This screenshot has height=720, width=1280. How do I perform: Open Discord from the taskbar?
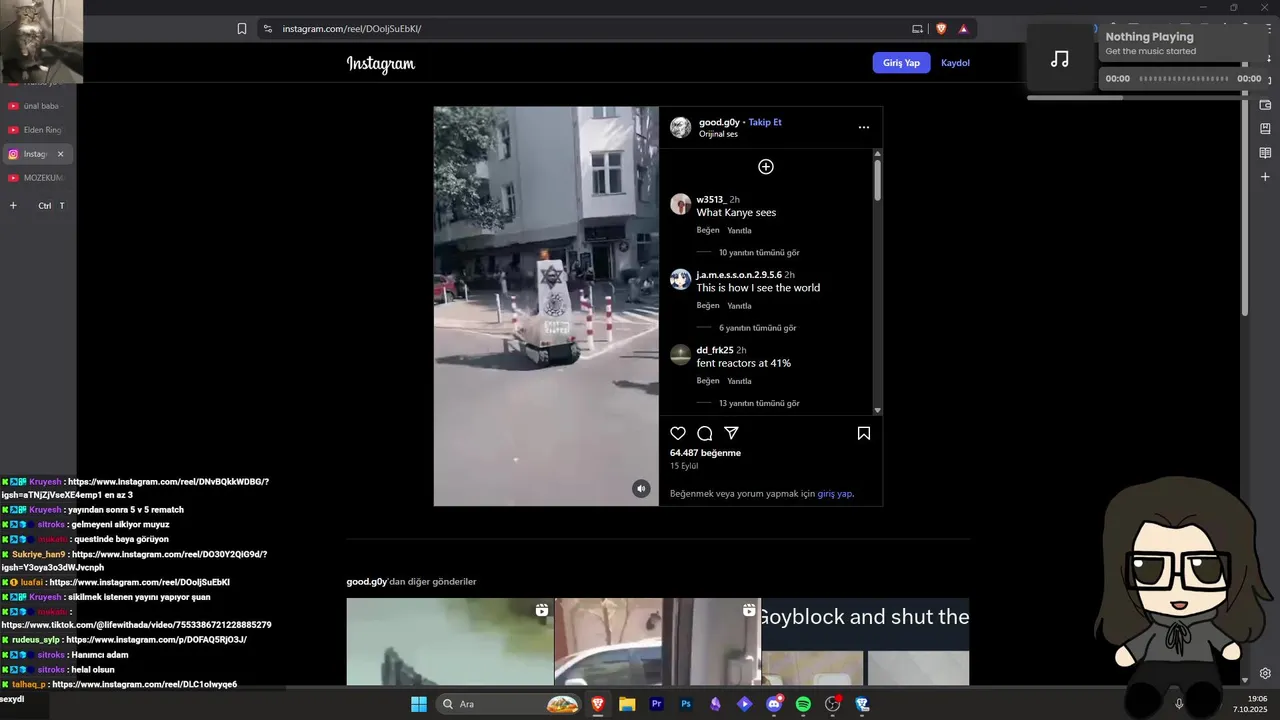[x=774, y=704]
